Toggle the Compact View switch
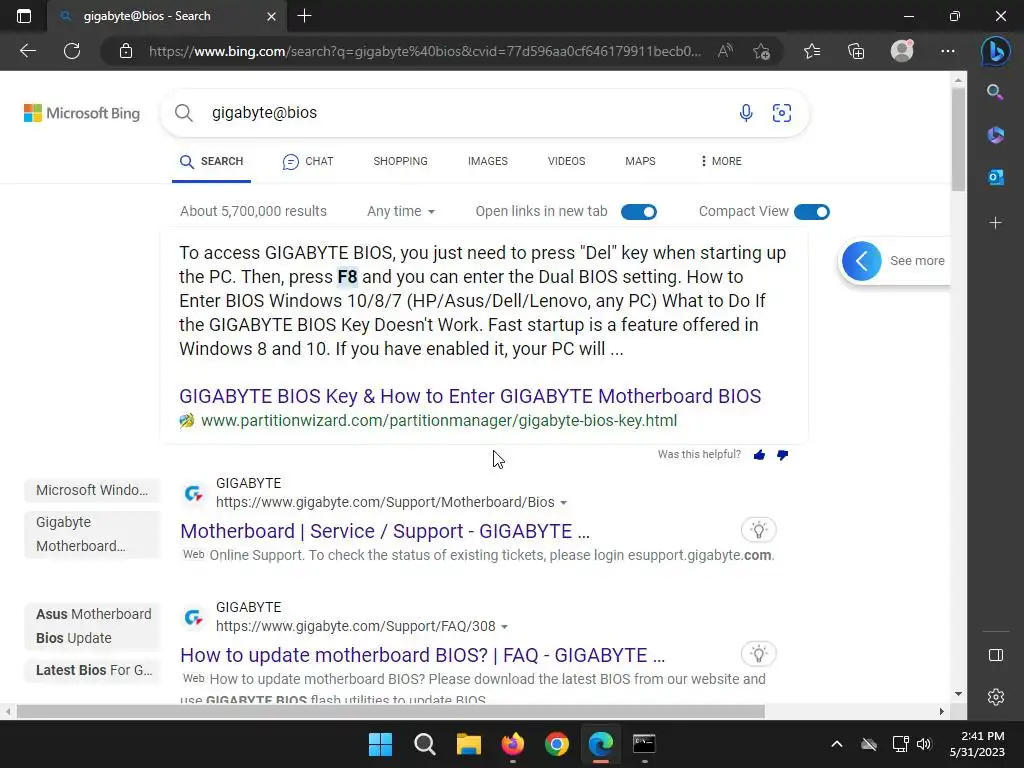This screenshot has height=768, width=1024. pyautogui.click(x=812, y=212)
